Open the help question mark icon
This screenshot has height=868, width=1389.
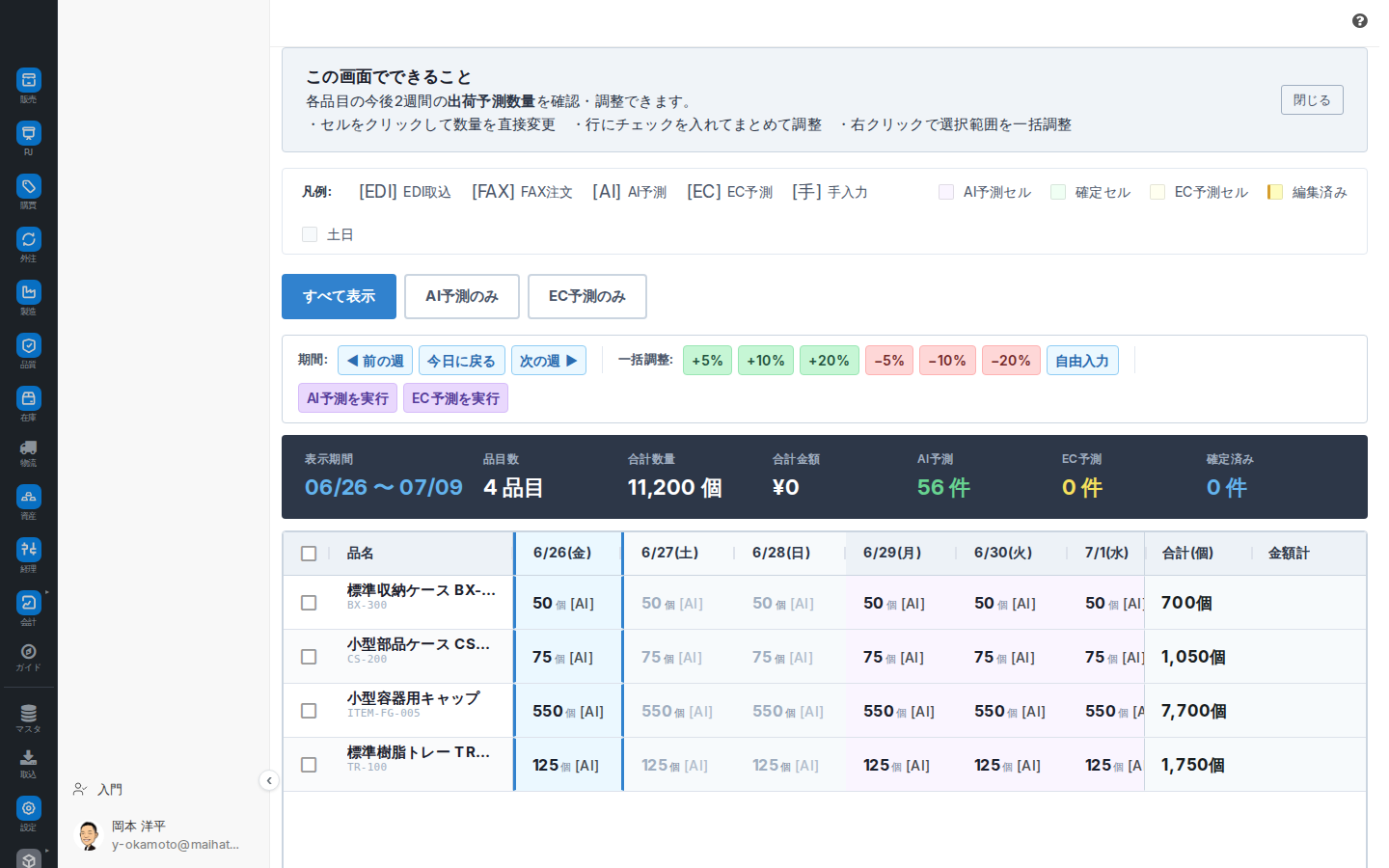pos(1360,21)
